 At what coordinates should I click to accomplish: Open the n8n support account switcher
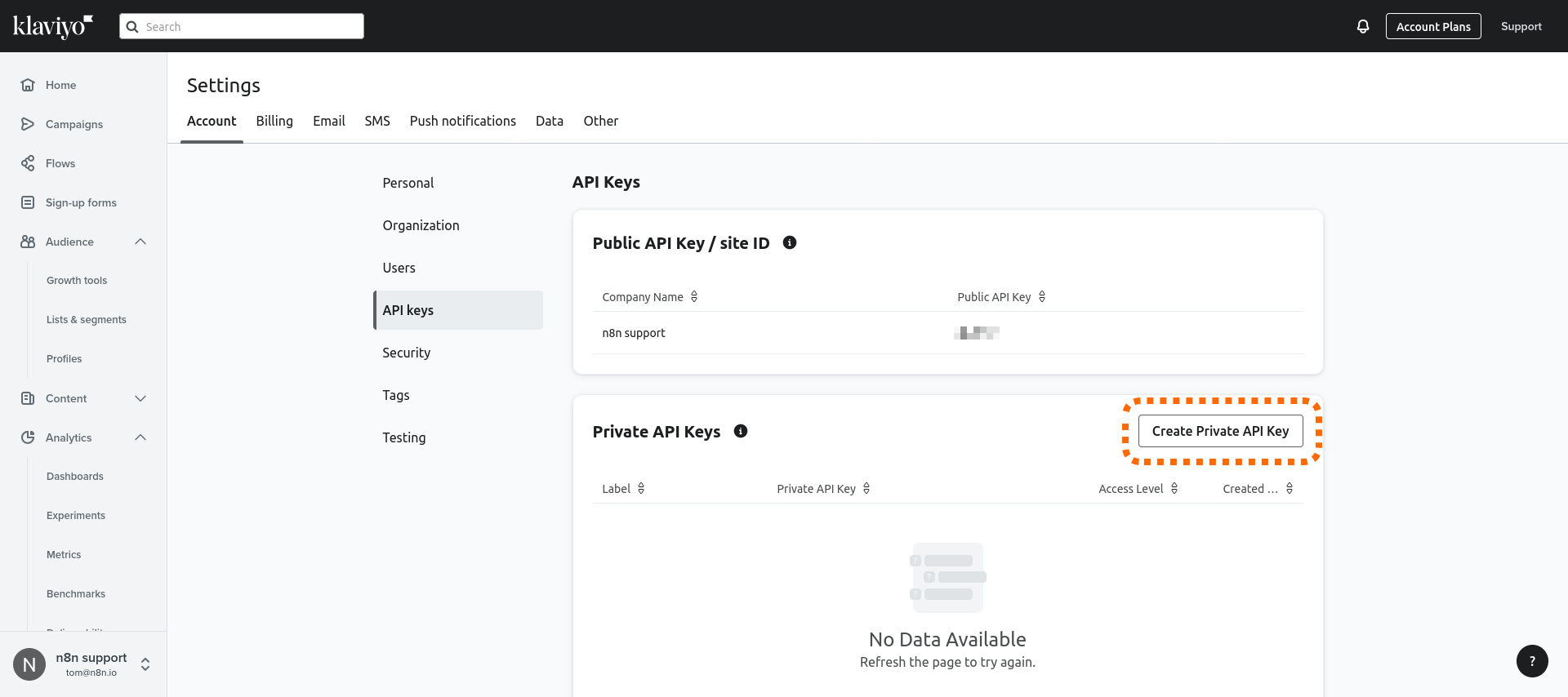click(x=145, y=664)
